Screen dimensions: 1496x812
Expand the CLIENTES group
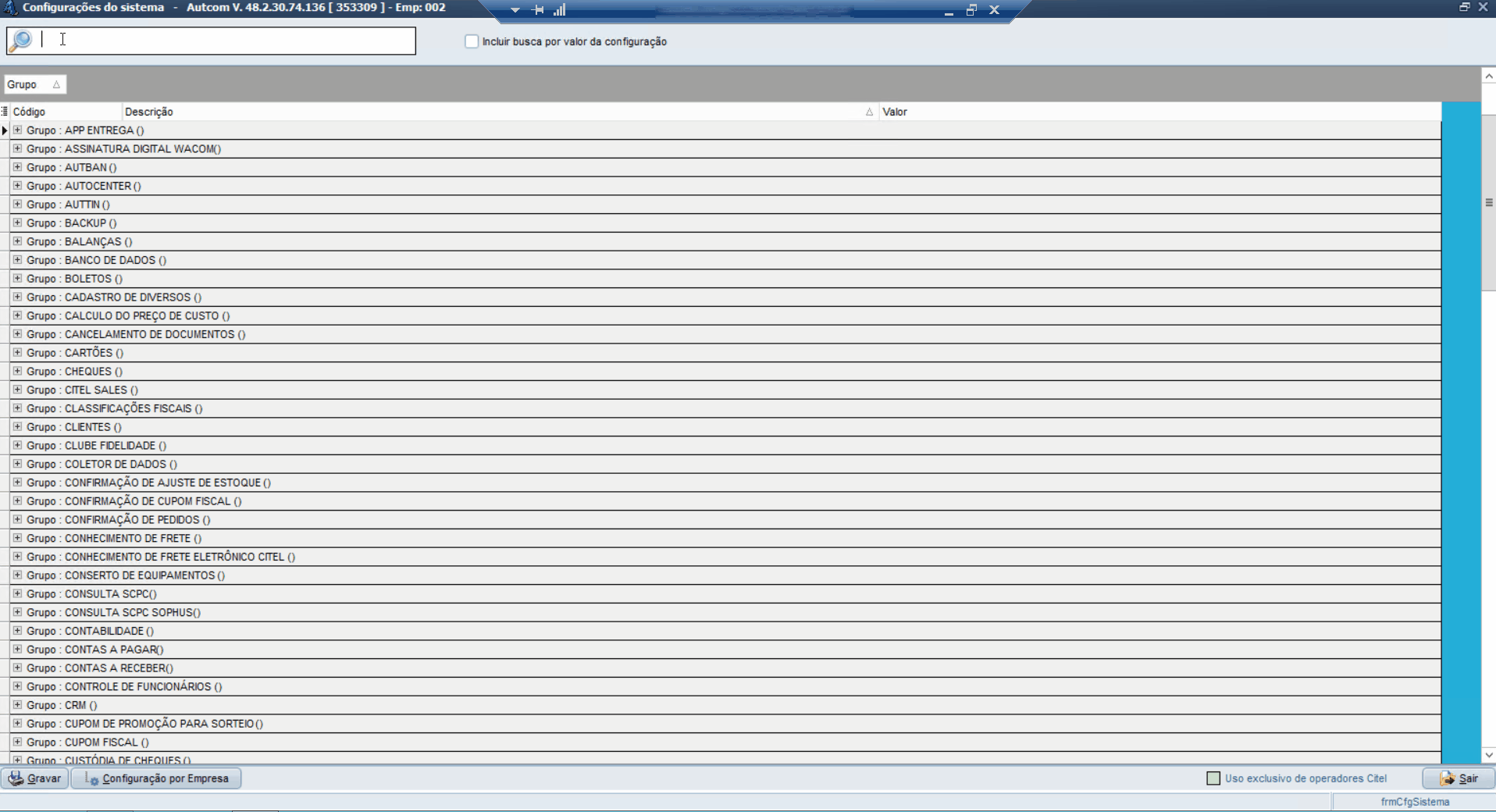17,427
